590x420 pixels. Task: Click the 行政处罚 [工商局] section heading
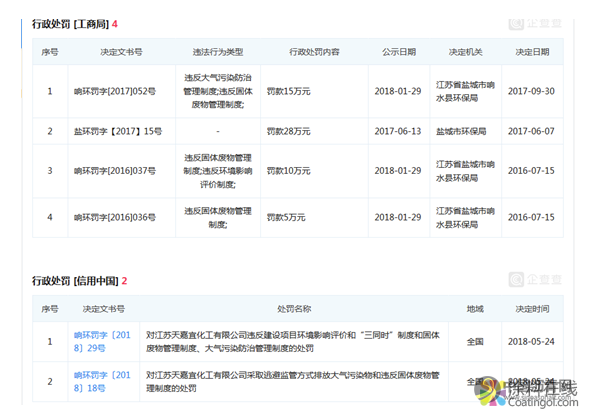pyautogui.click(x=75, y=24)
